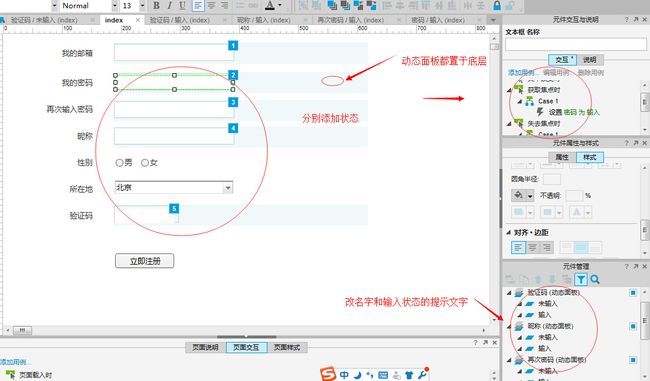The height and width of the screenshot is (381, 650).
Task: Click the Sogou skin shirt icon
Action: [x=409, y=375]
